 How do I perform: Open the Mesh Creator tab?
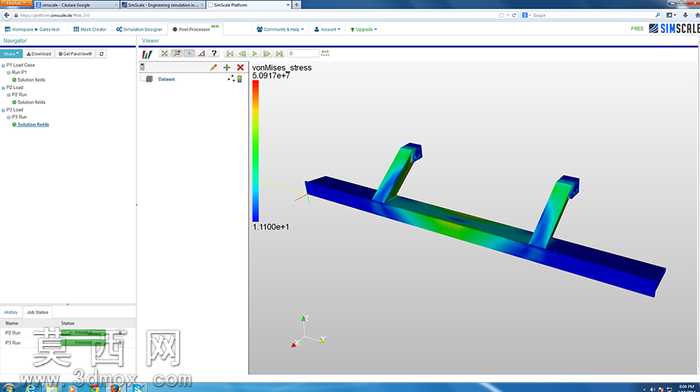click(90, 29)
